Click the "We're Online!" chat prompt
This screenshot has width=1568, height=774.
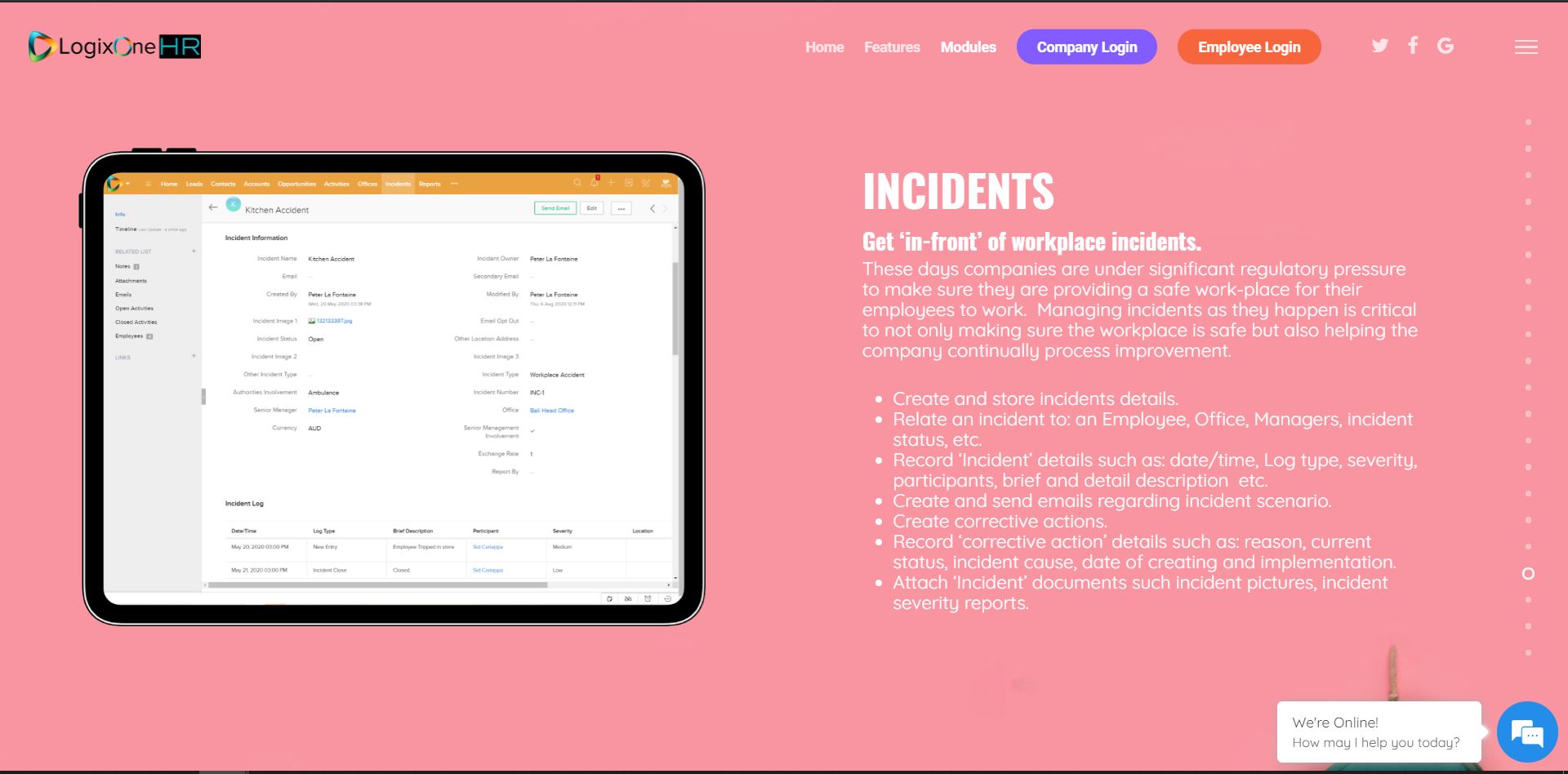pos(1379,732)
